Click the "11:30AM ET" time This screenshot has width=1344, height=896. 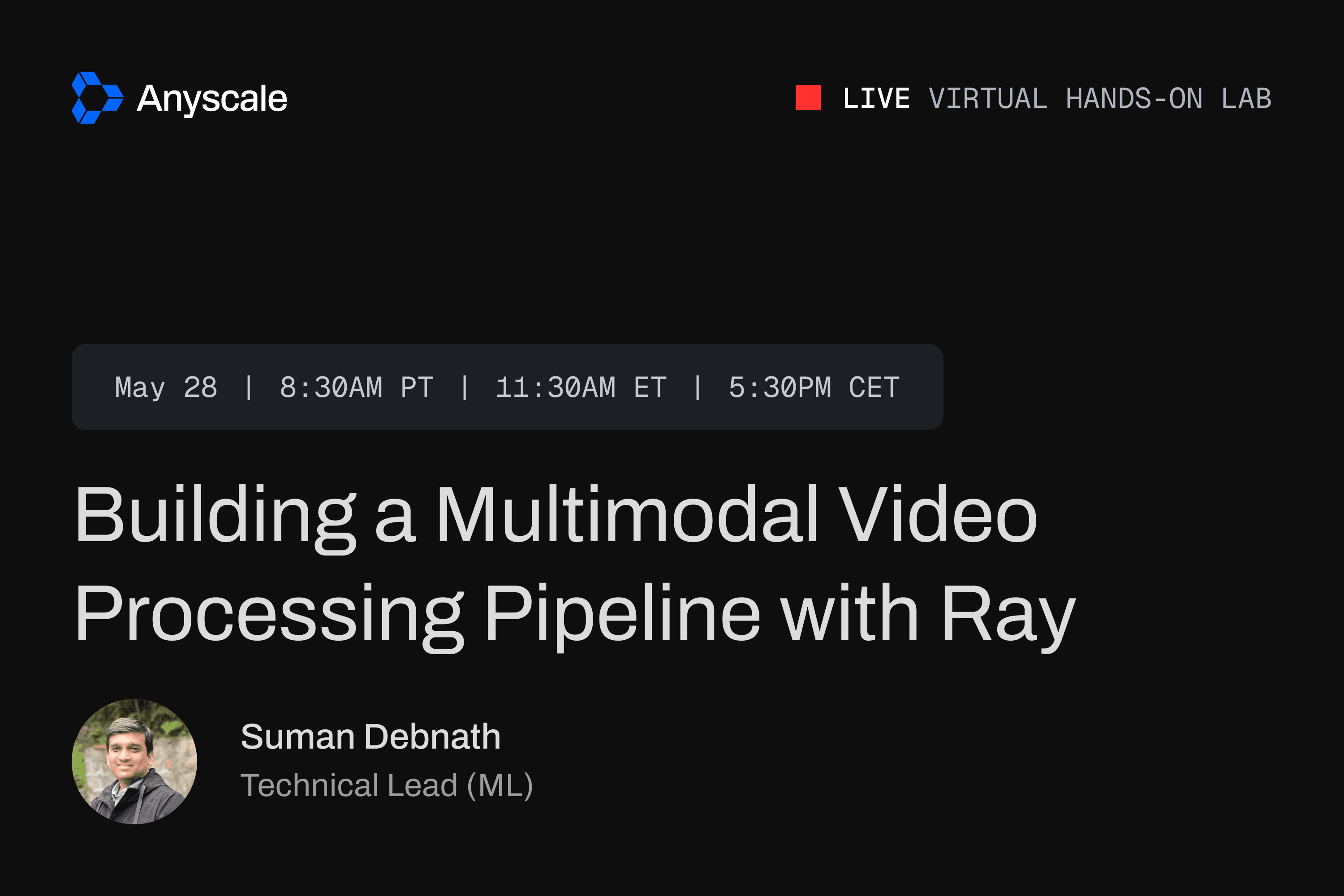(581, 388)
